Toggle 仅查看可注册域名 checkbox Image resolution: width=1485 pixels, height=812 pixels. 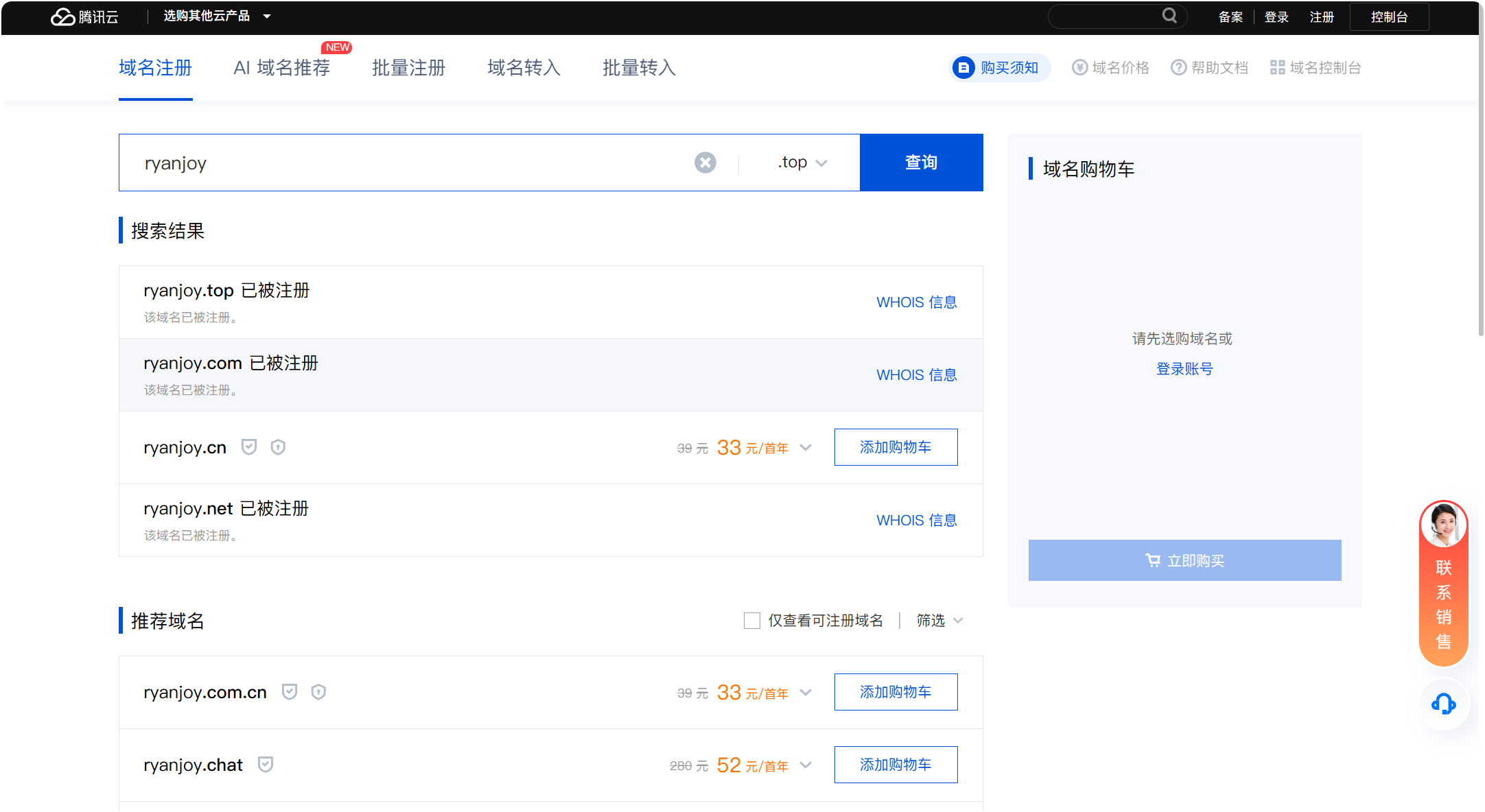click(752, 621)
